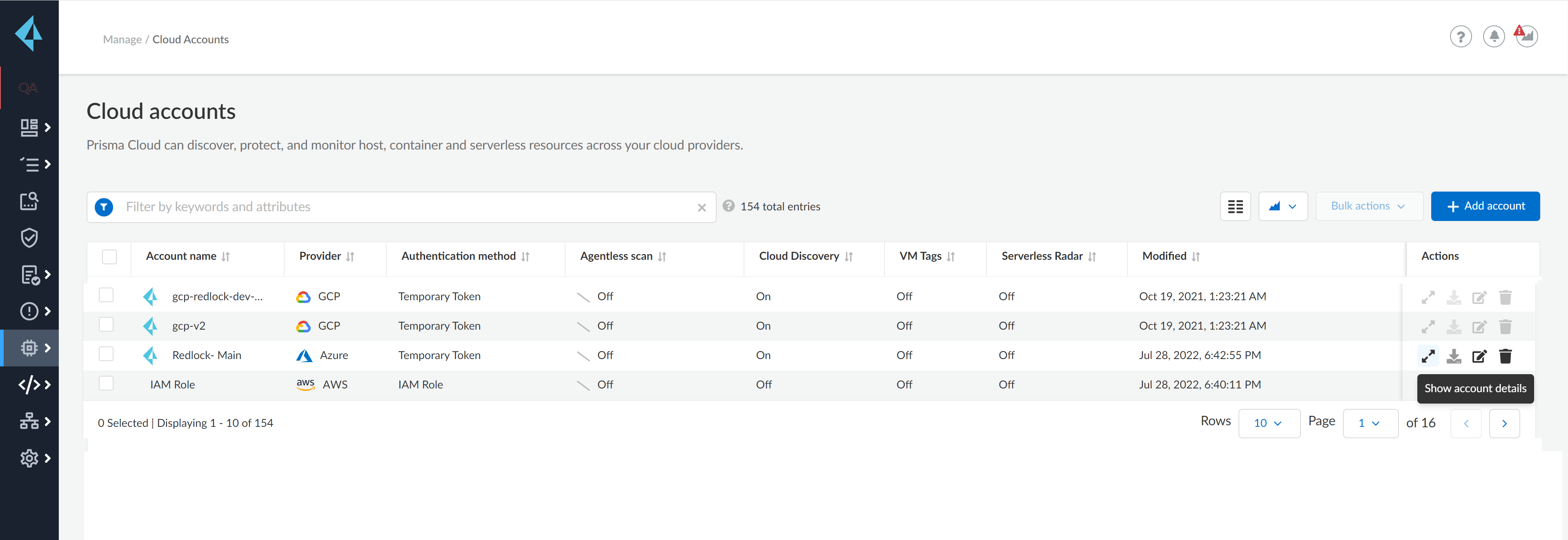Image resolution: width=1568 pixels, height=540 pixels.
Task: Edit the Redlock- Main account
Action: point(1479,356)
